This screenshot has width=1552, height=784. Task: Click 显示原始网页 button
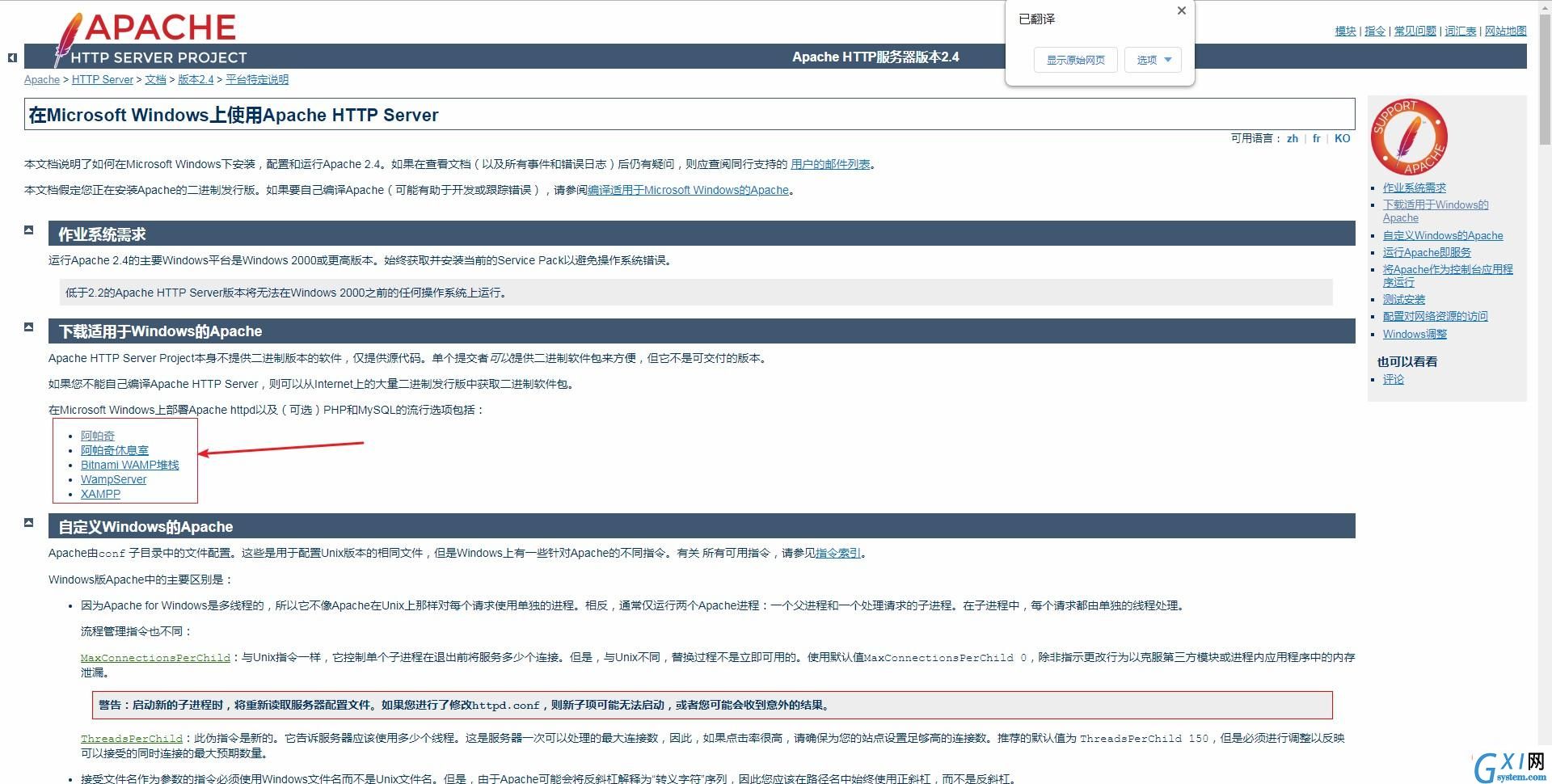pos(1075,60)
